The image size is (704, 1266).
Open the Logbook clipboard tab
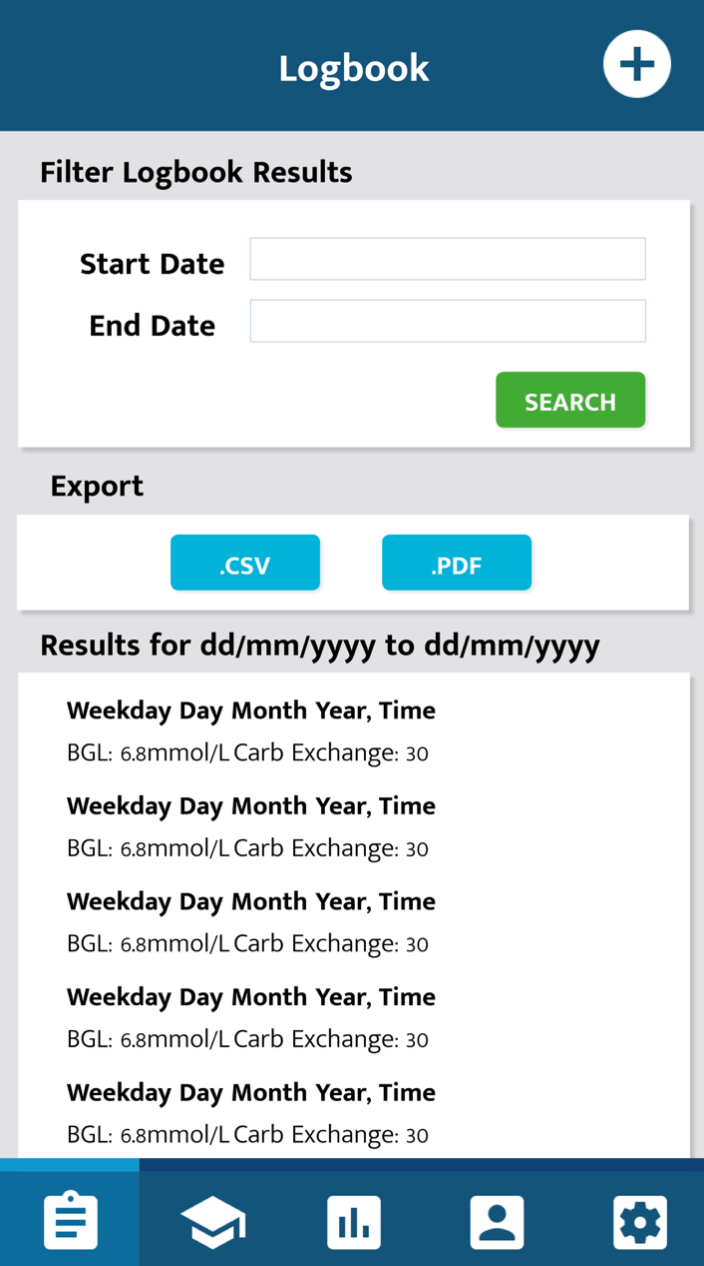pyautogui.click(x=70, y=1219)
